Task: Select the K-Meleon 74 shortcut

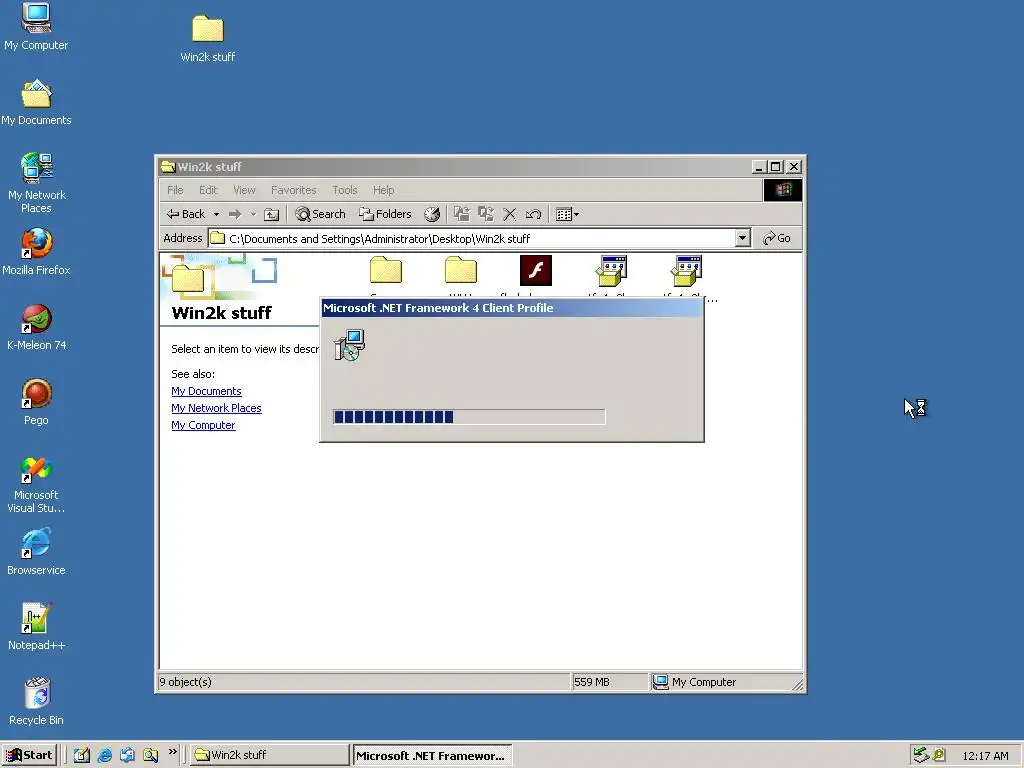Action: pos(36,327)
